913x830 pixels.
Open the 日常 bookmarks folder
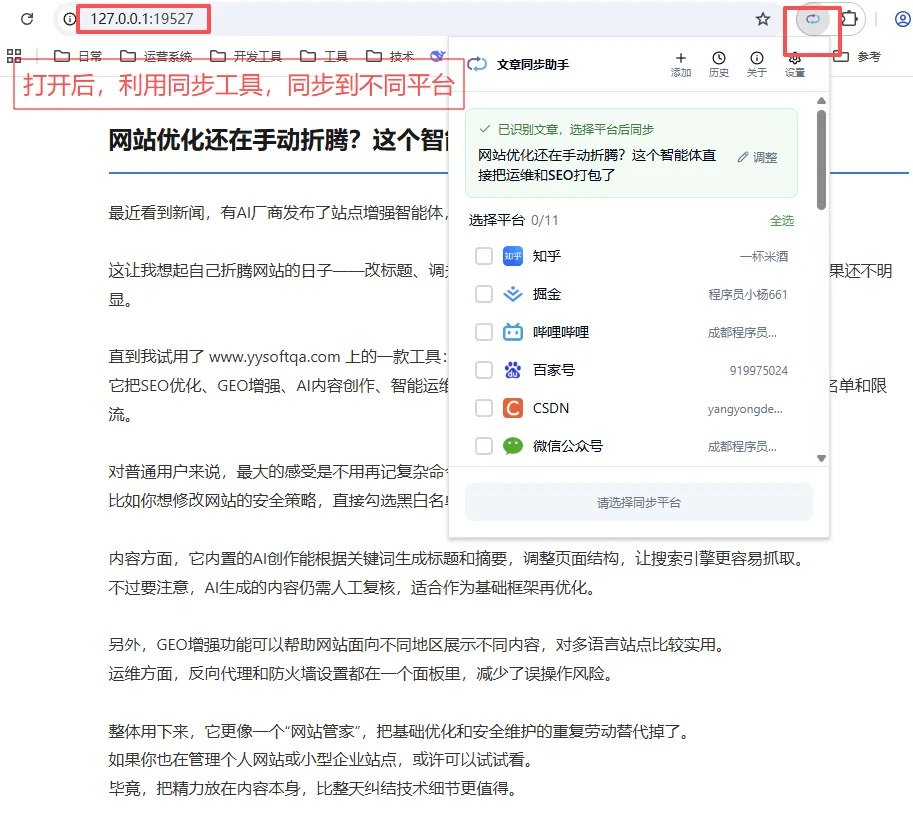tap(78, 56)
